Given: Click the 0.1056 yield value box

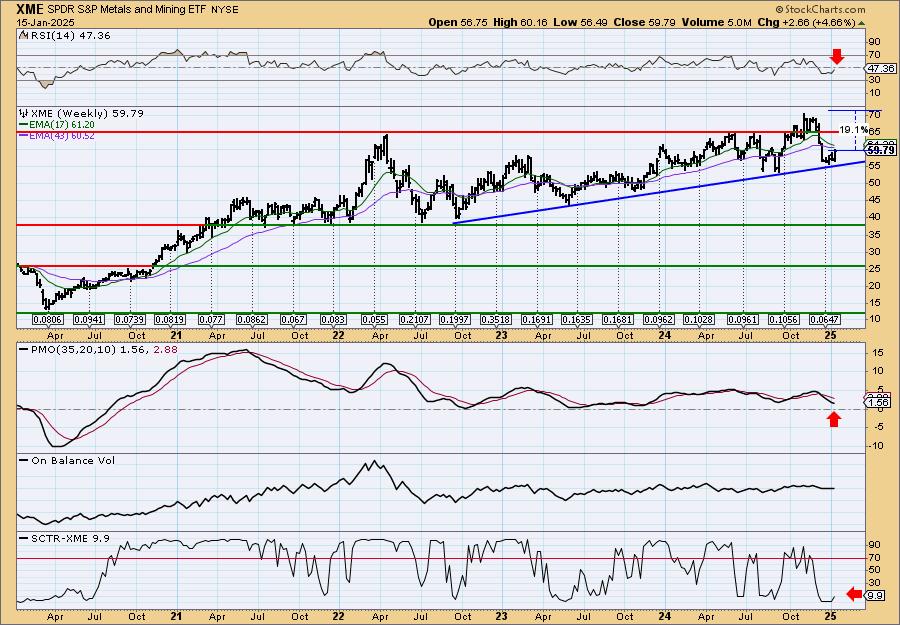Looking at the screenshot, I should click(x=783, y=319).
